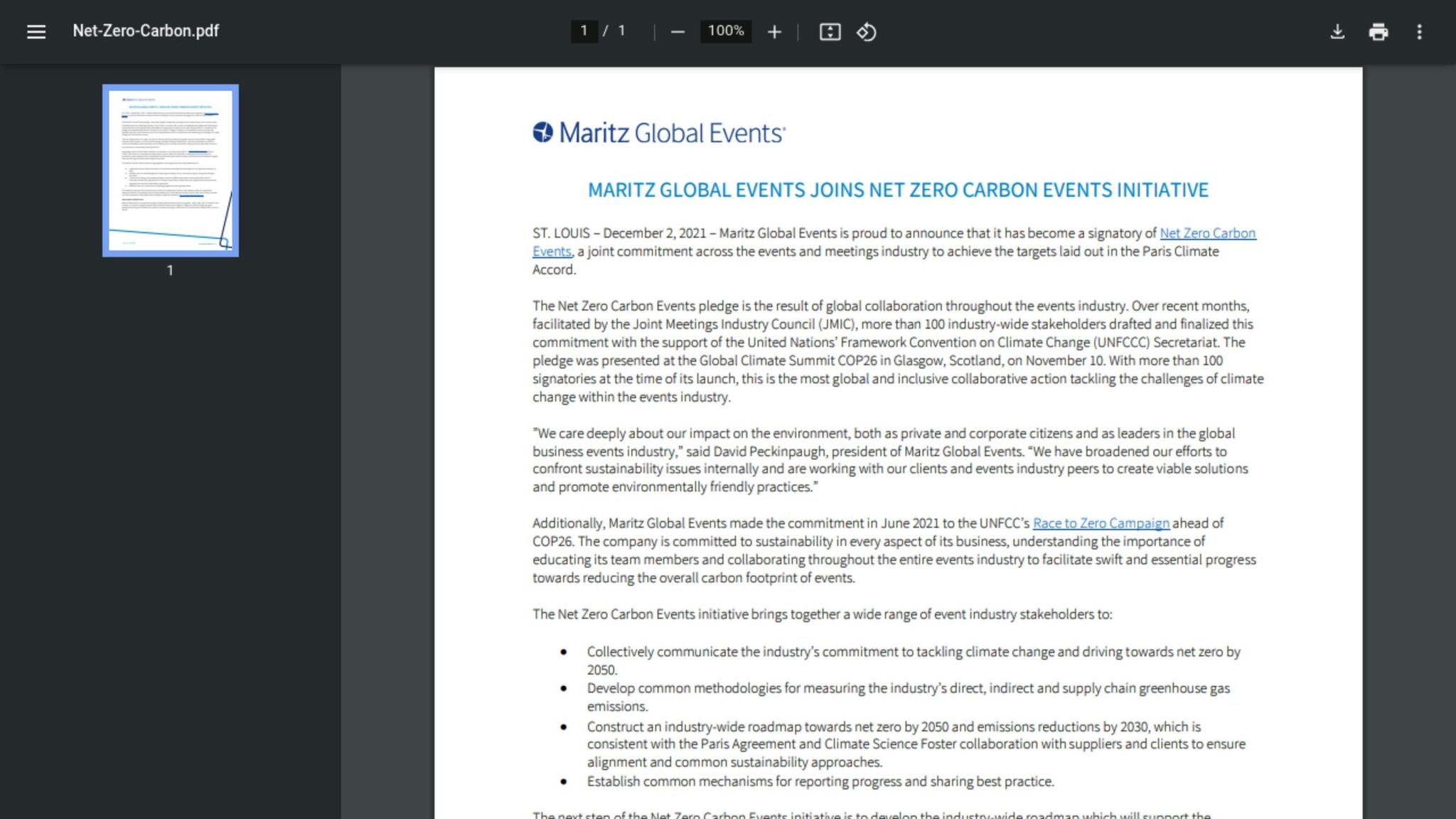Screen dimensions: 1456x819
Task: Click the Net-Zero-Carbon.pdf title text
Action: tap(144, 31)
